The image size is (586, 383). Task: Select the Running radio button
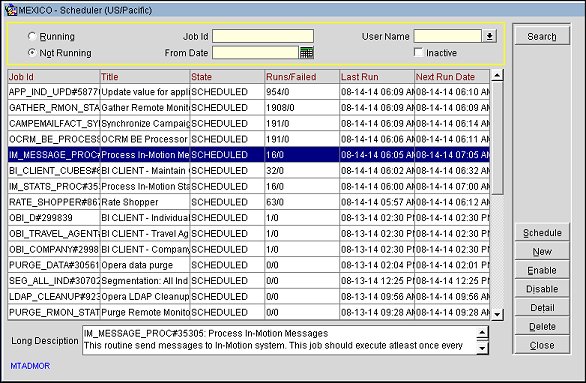point(32,36)
